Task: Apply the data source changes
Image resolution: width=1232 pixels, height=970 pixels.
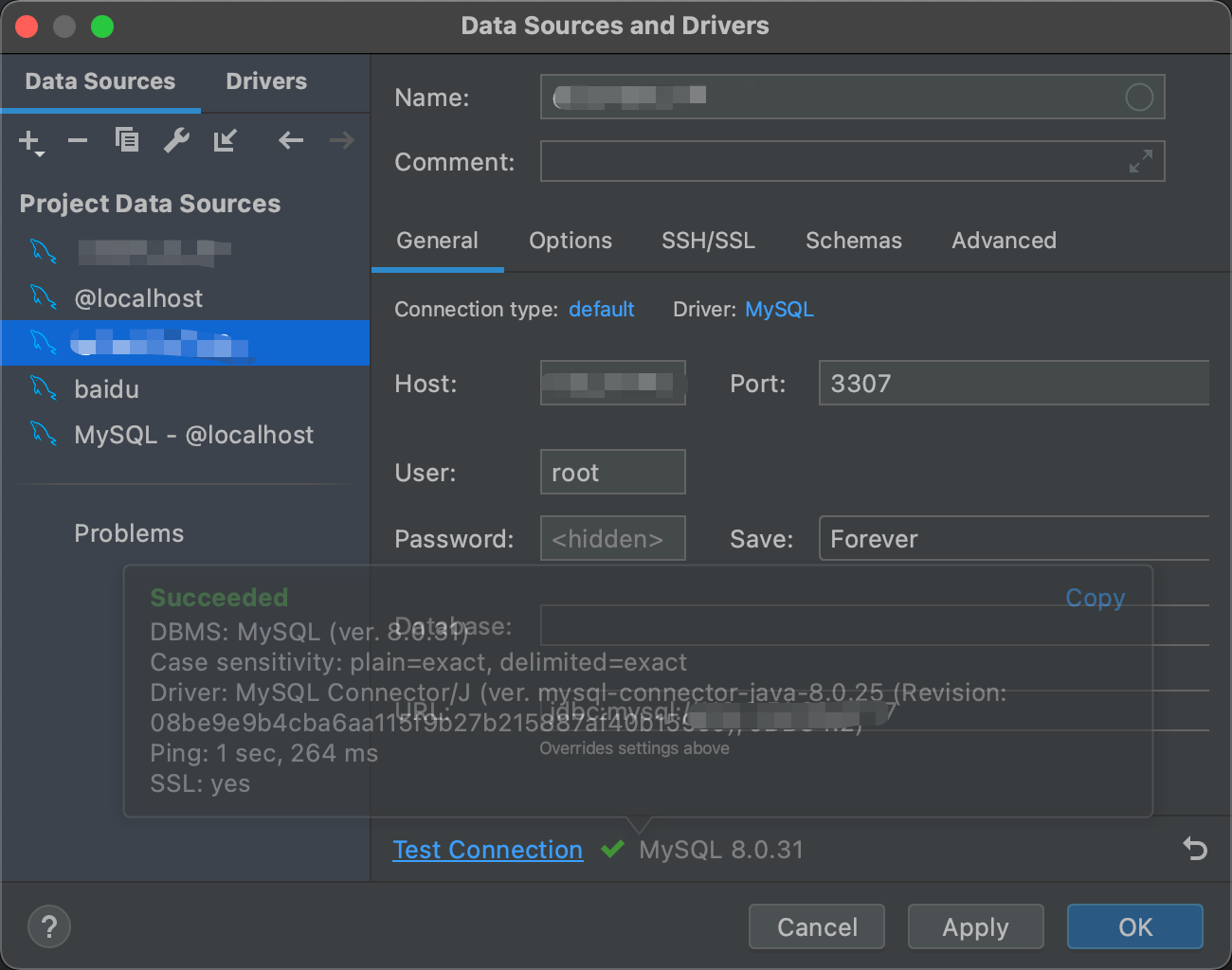Action: 975,926
